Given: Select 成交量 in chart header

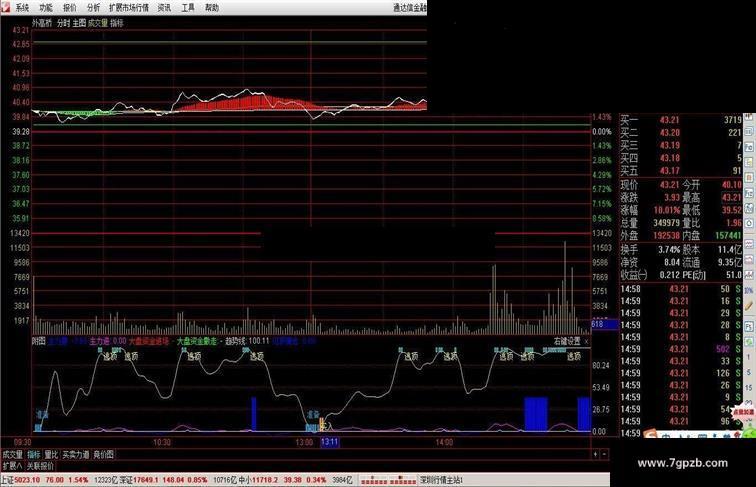Looking at the screenshot, I should 98,23.
